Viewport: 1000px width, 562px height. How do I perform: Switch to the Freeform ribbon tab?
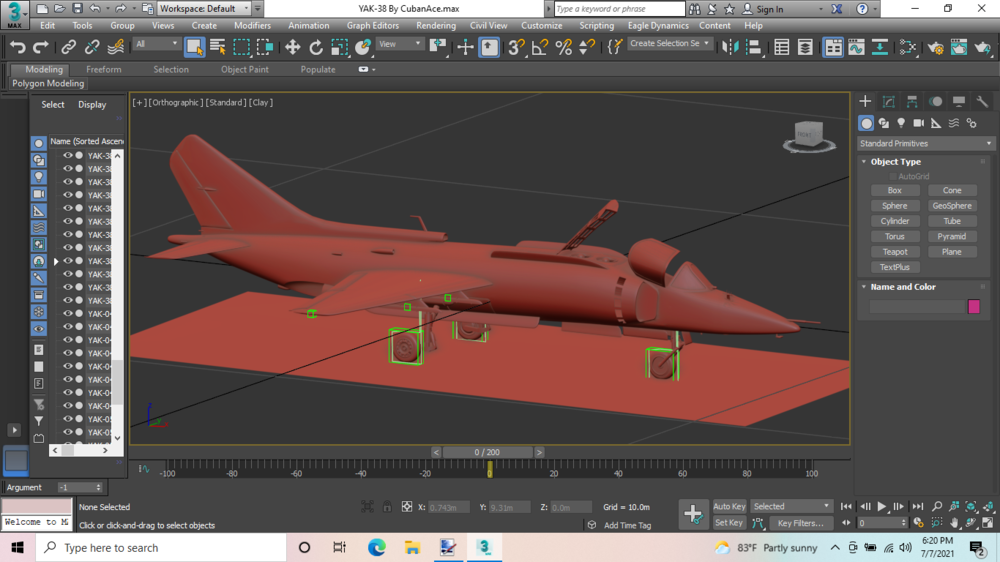coord(104,70)
